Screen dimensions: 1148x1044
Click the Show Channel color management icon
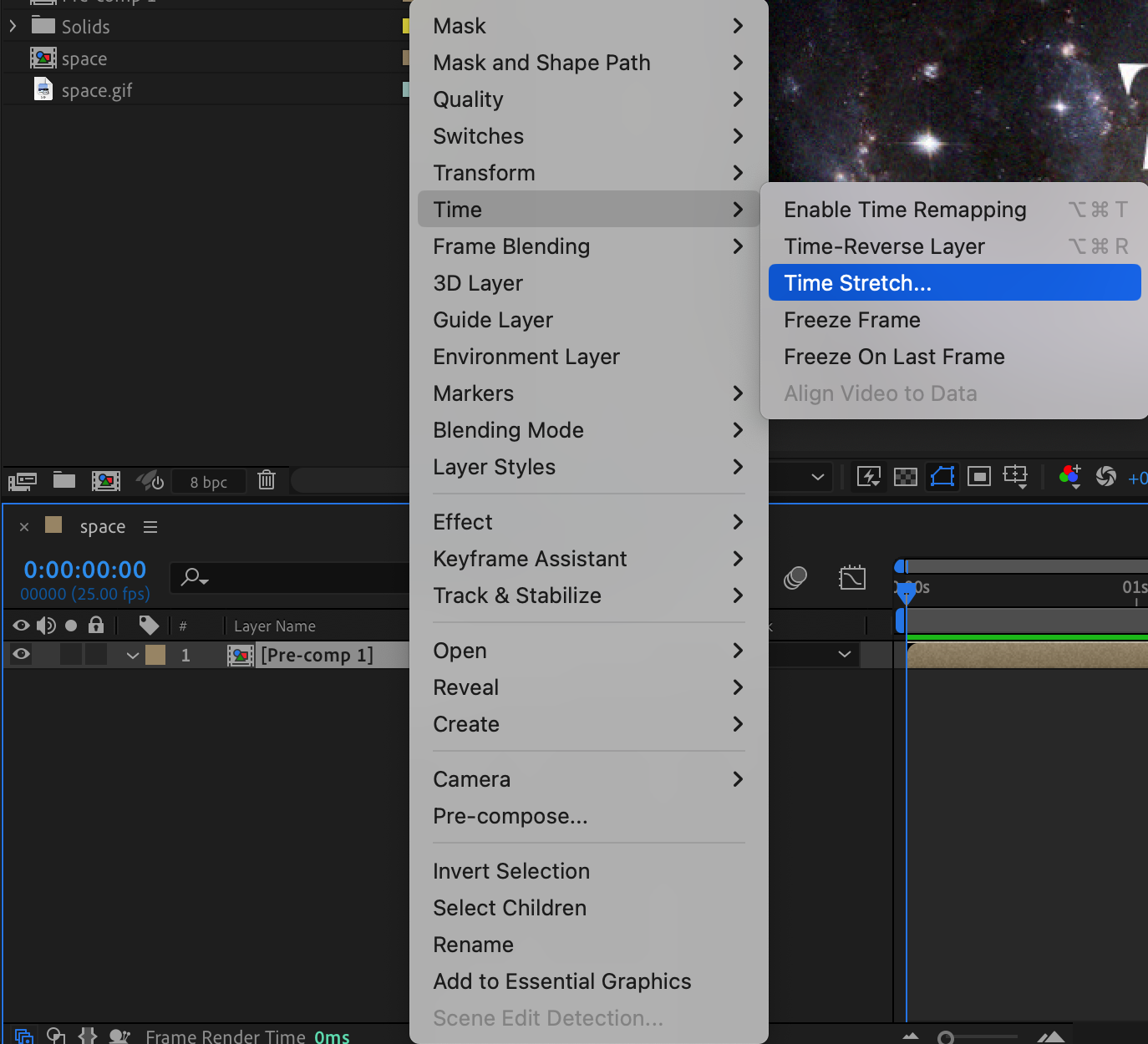1069,476
